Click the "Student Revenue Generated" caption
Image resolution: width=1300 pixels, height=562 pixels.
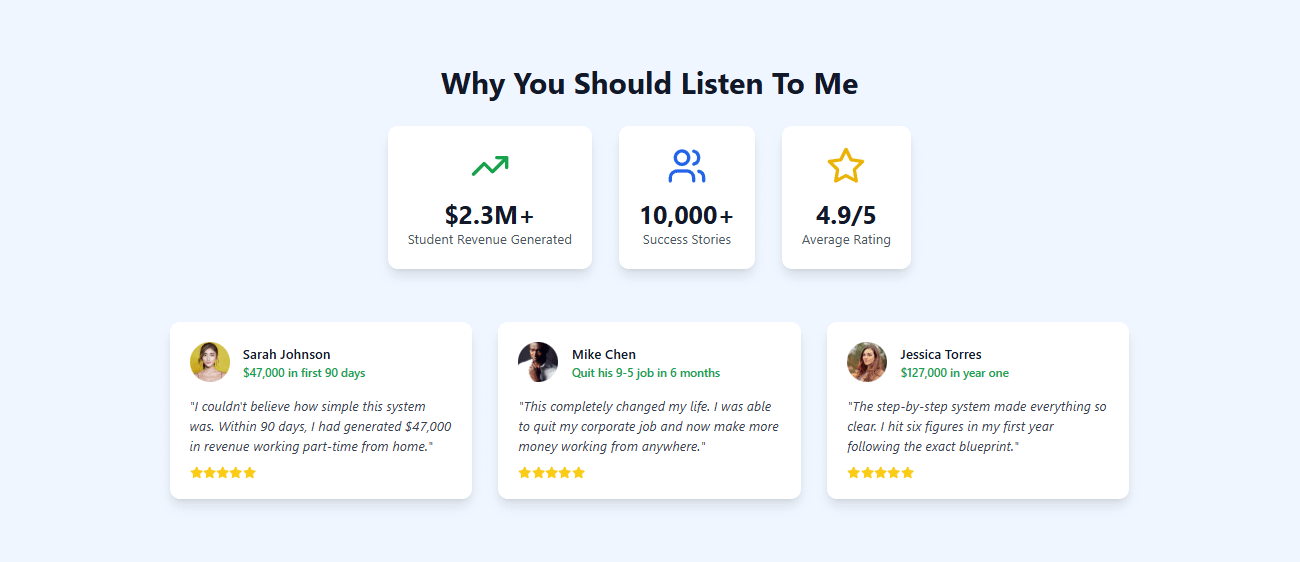coord(490,240)
